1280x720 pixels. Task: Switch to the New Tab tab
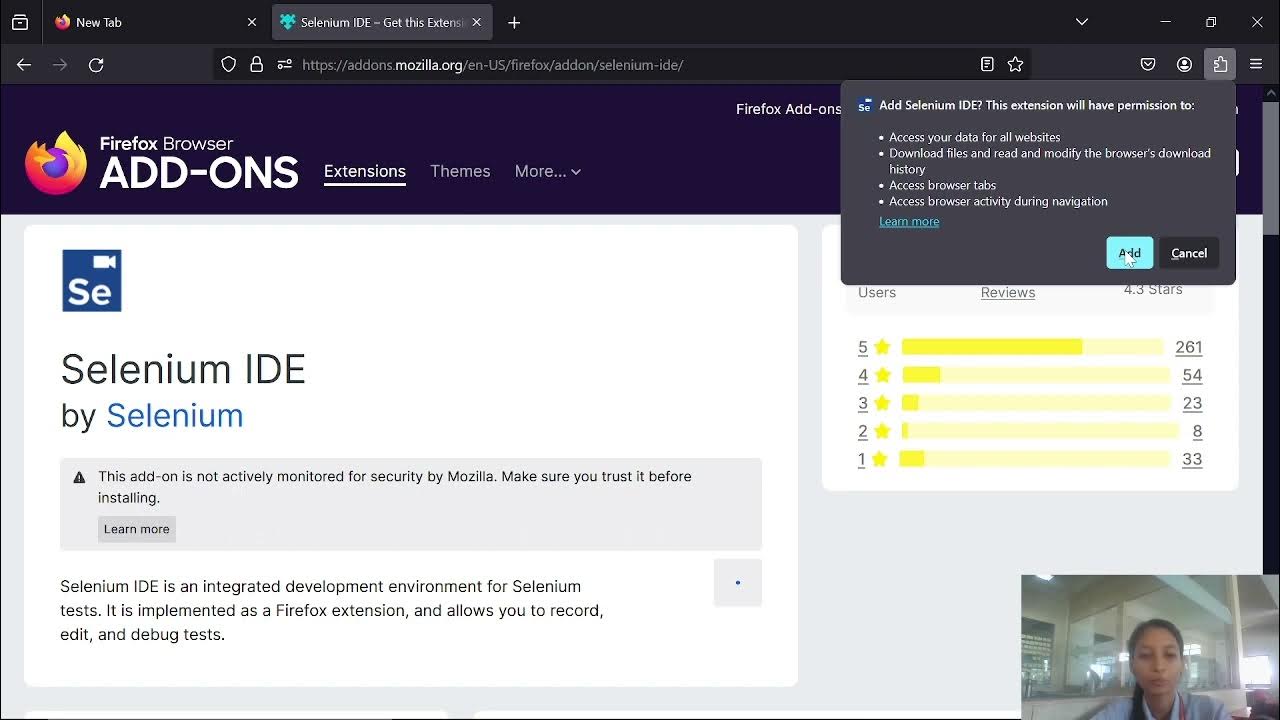pyautogui.click(x=155, y=22)
